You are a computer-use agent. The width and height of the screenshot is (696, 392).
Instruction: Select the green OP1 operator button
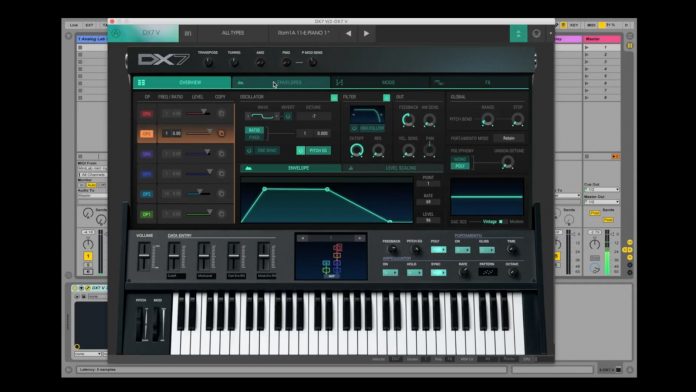(x=147, y=214)
